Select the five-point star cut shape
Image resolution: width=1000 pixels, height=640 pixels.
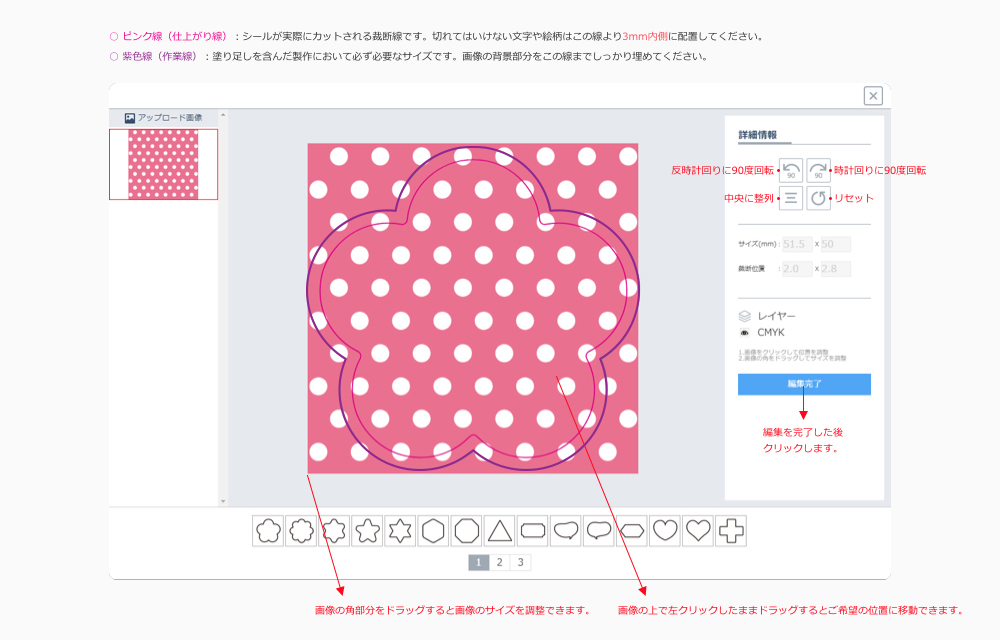[x=370, y=530]
